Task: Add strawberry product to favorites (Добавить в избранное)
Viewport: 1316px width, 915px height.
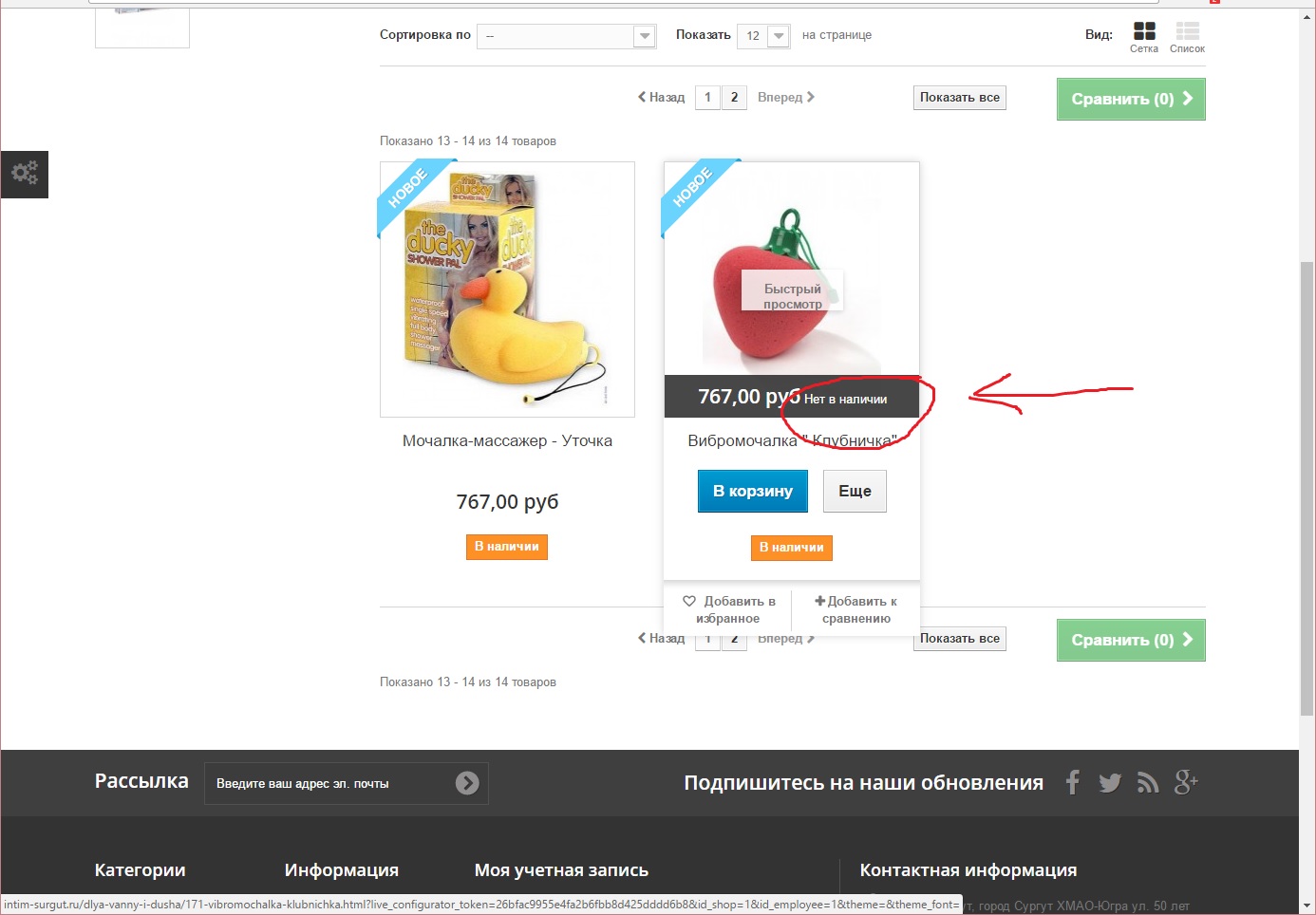Action: point(728,609)
